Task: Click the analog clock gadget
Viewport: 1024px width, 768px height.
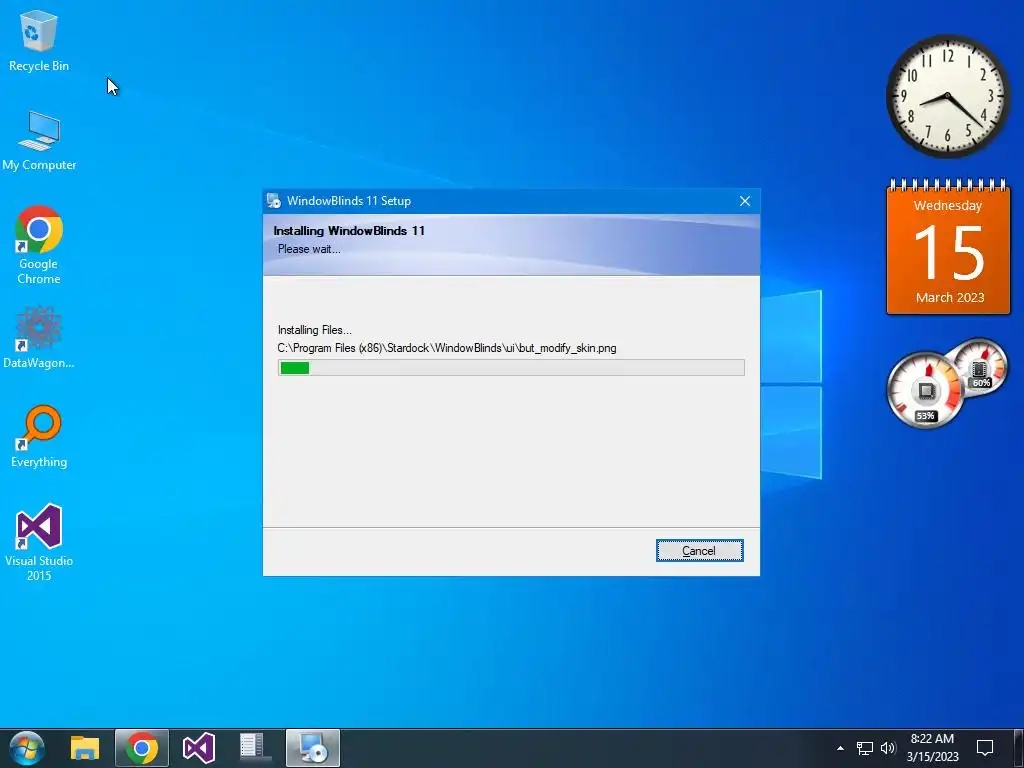Action: click(947, 96)
